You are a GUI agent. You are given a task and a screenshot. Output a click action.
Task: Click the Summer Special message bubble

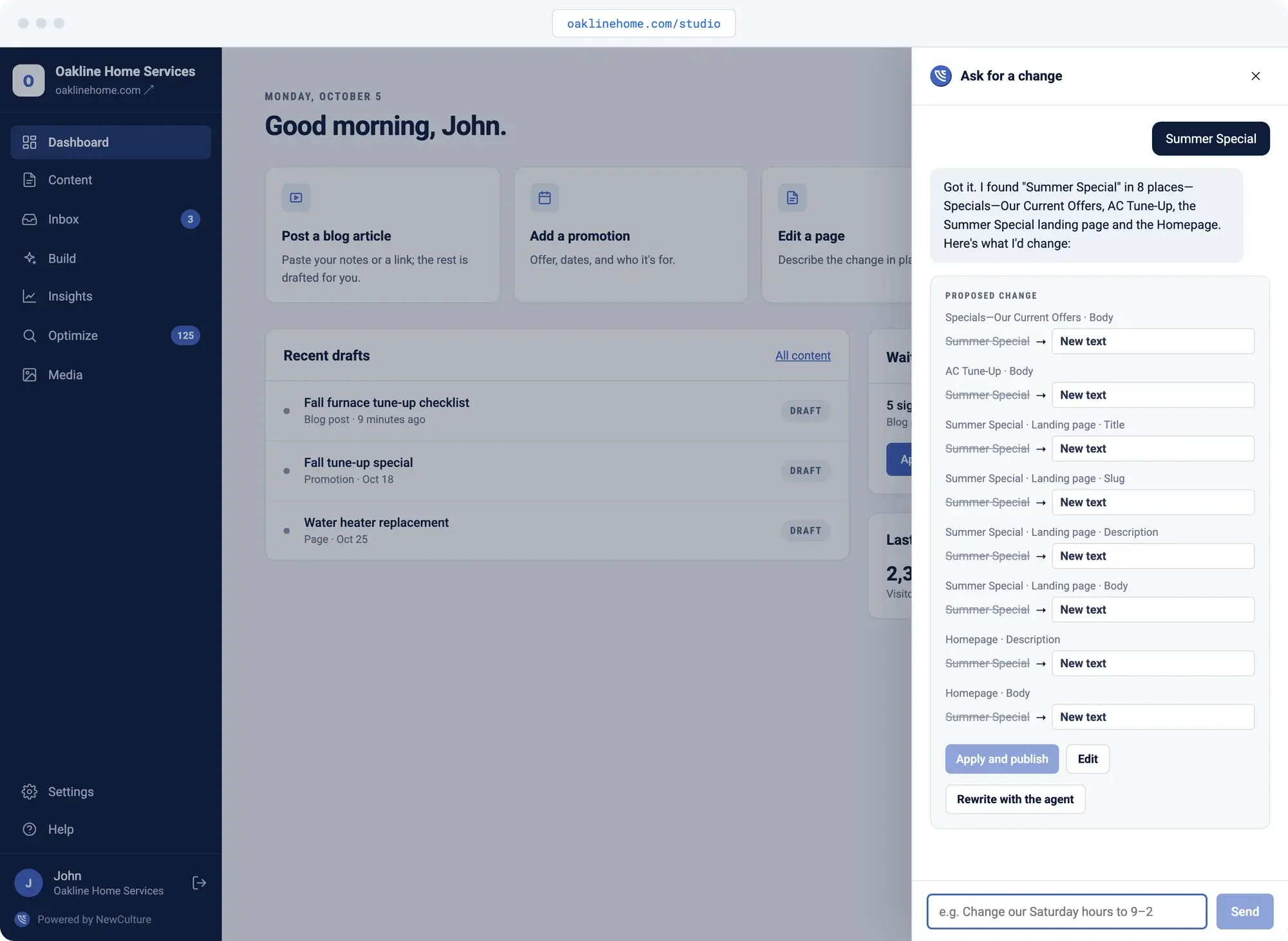pyautogui.click(x=1211, y=138)
